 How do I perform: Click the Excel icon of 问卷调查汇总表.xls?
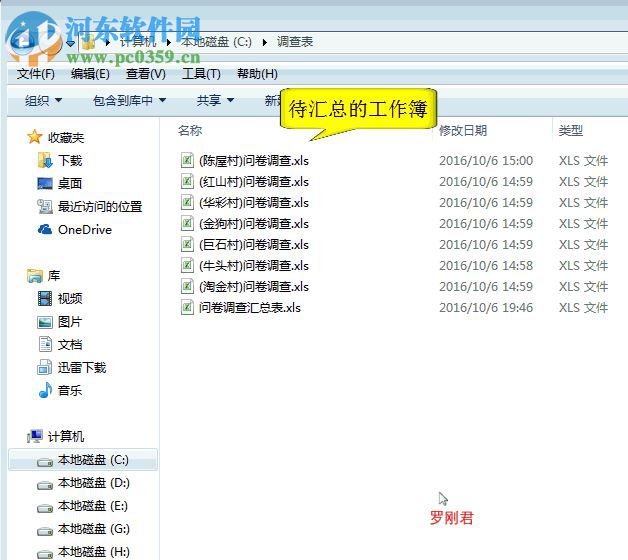(187, 308)
